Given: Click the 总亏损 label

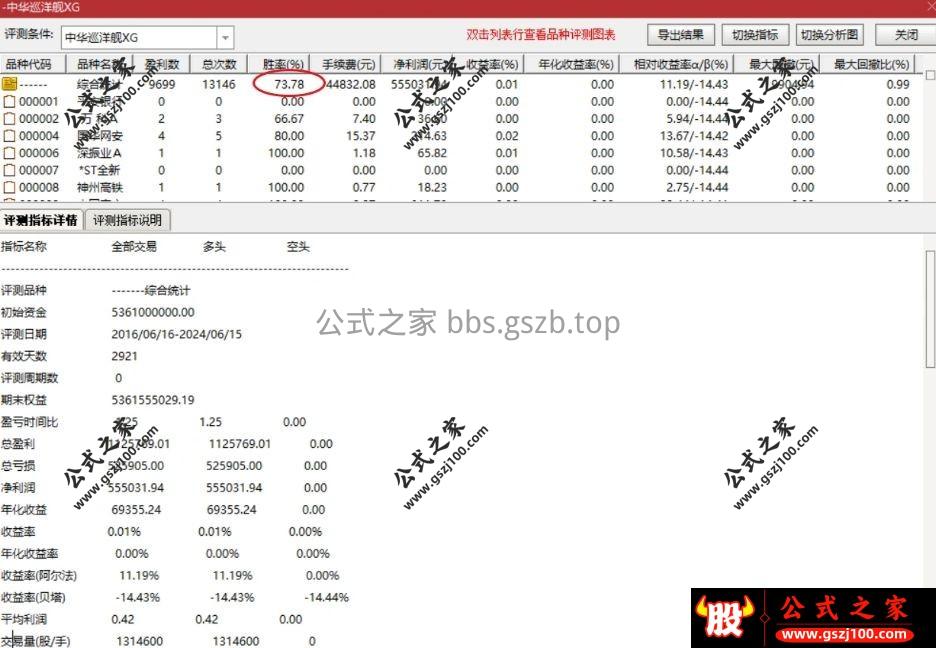Looking at the screenshot, I should (18, 465).
